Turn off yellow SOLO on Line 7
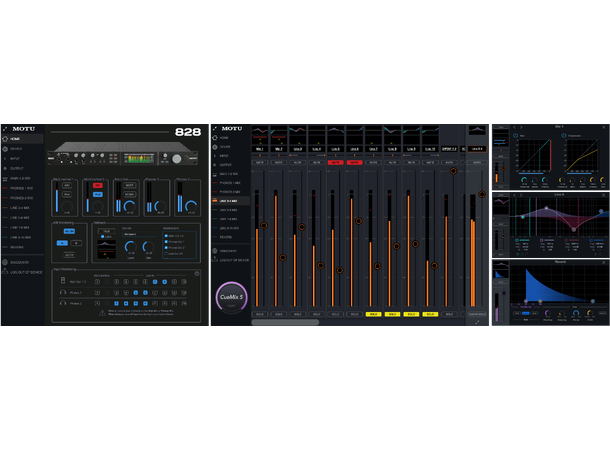This screenshot has height=450, width=610. point(373,314)
